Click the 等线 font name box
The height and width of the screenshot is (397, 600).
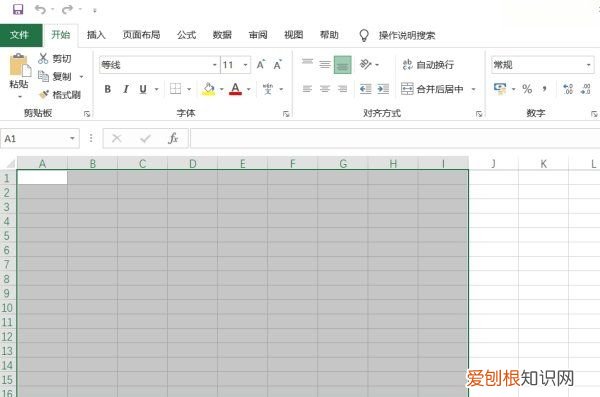(x=155, y=65)
